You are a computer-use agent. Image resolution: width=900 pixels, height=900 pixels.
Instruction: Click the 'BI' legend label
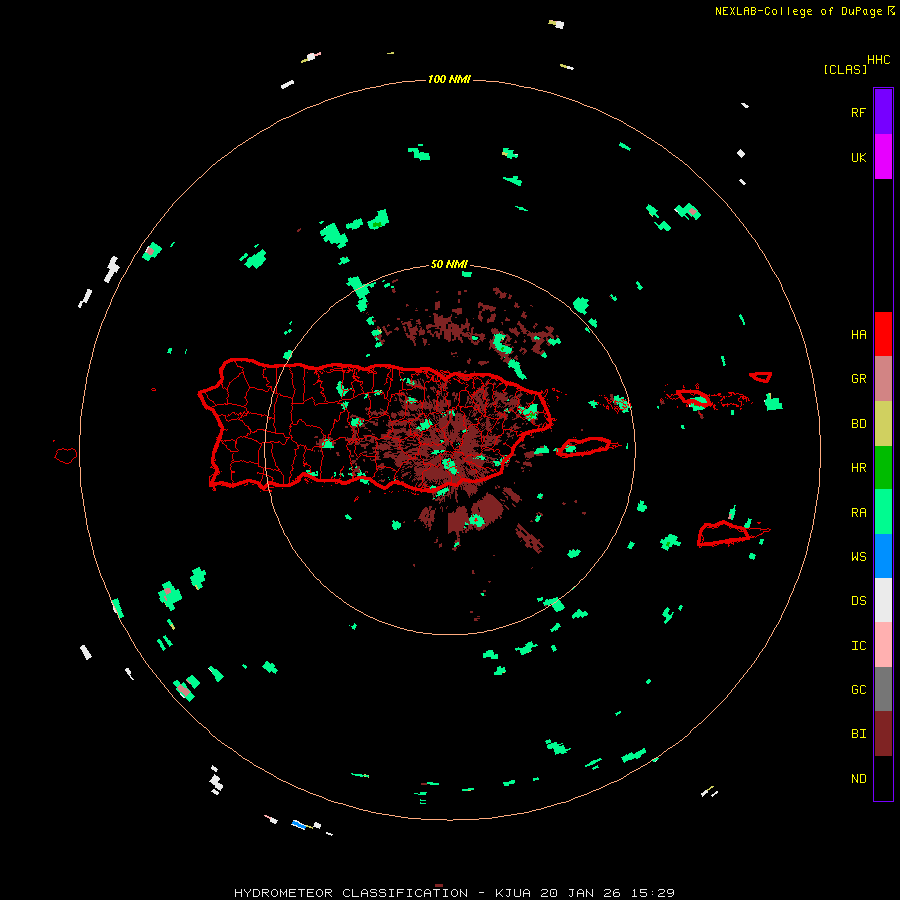coord(858,734)
